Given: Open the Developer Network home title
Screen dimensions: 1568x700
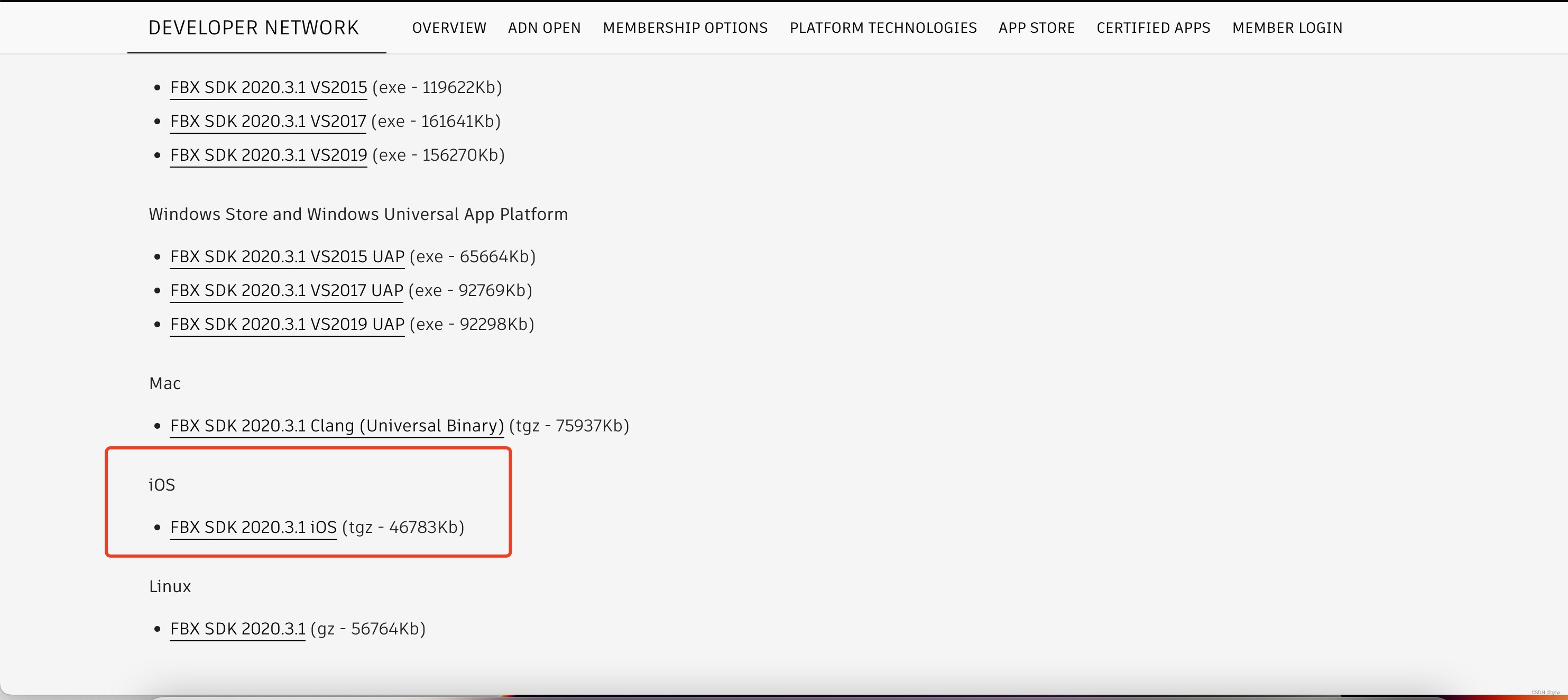Looking at the screenshot, I should point(253,28).
